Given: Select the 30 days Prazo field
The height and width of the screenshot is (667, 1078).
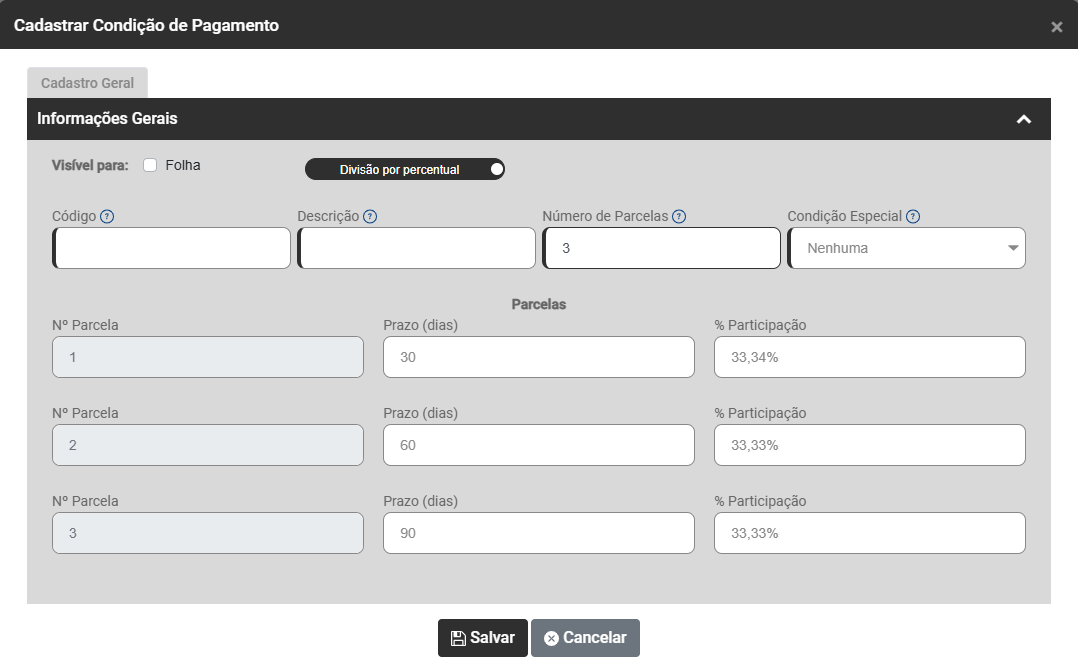Looking at the screenshot, I should click(x=538, y=357).
